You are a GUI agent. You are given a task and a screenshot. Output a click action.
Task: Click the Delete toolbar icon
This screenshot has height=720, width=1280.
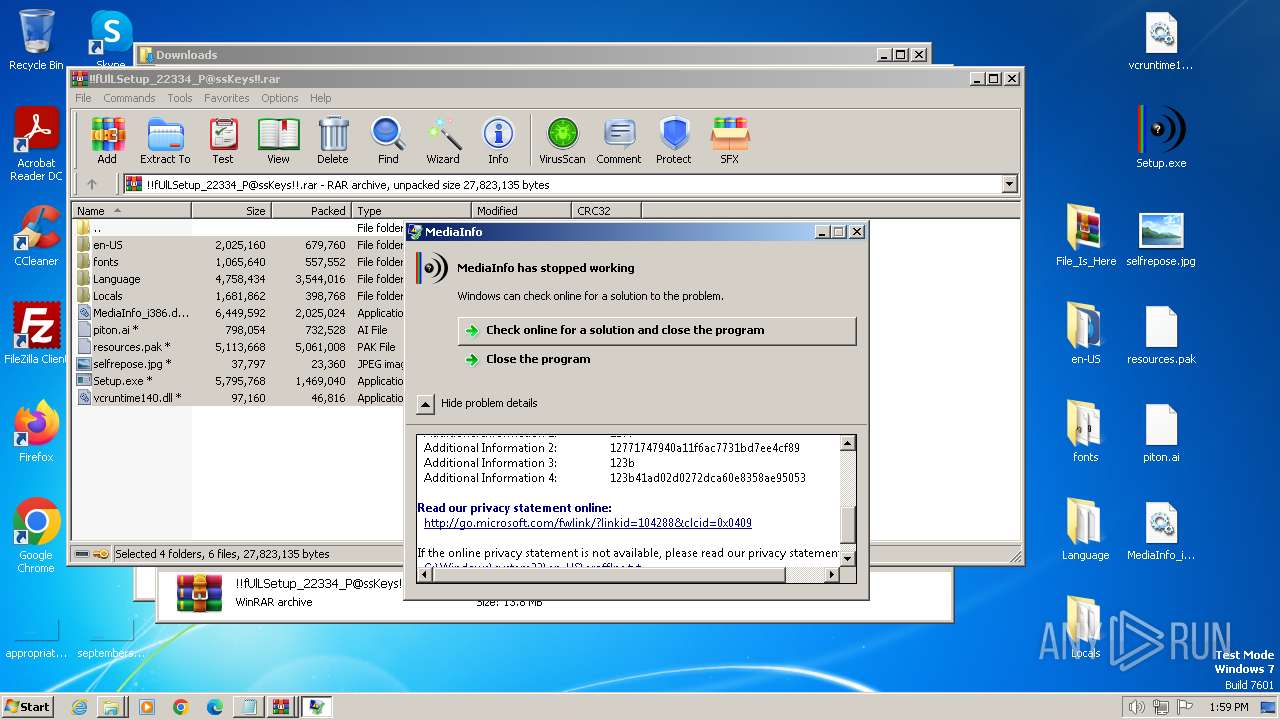333,140
